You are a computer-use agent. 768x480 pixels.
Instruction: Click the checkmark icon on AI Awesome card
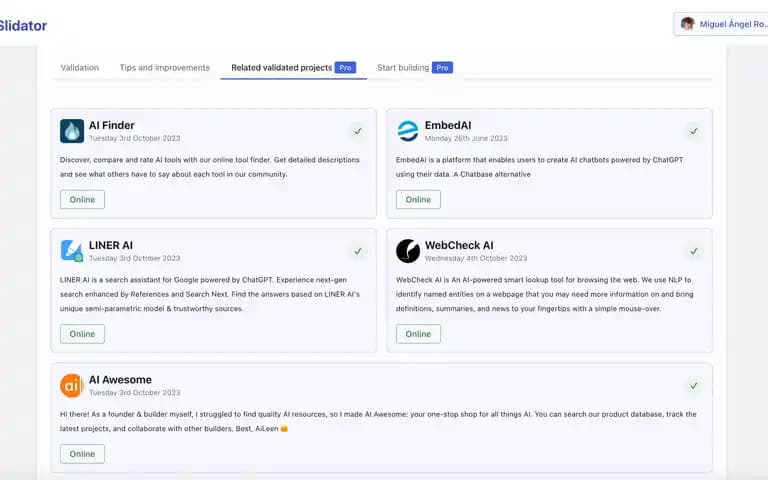coord(694,385)
